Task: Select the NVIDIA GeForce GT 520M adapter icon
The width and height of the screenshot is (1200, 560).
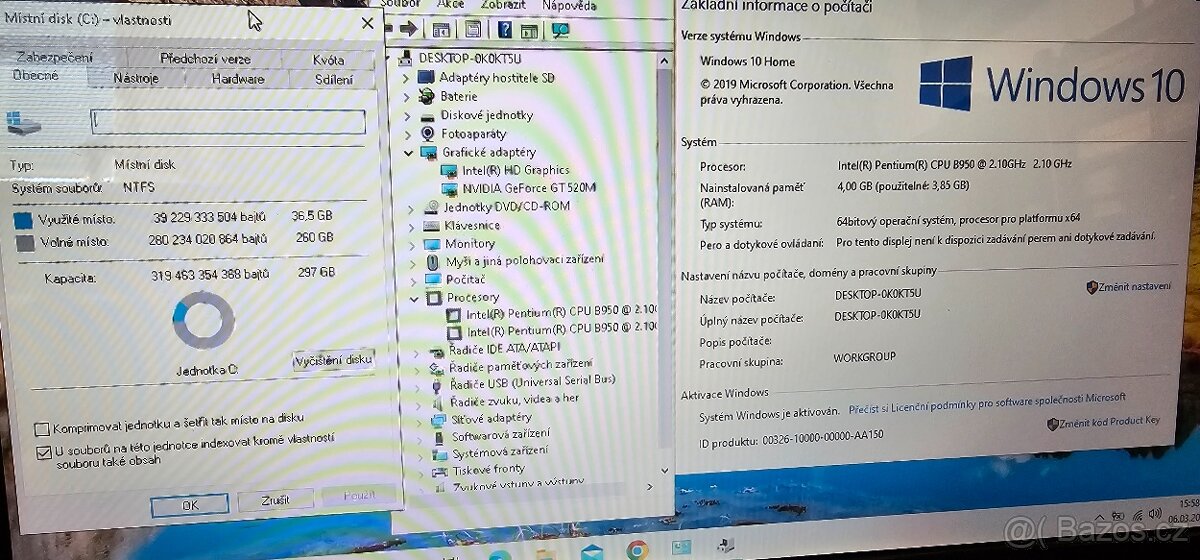Action: pyautogui.click(x=448, y=188)
